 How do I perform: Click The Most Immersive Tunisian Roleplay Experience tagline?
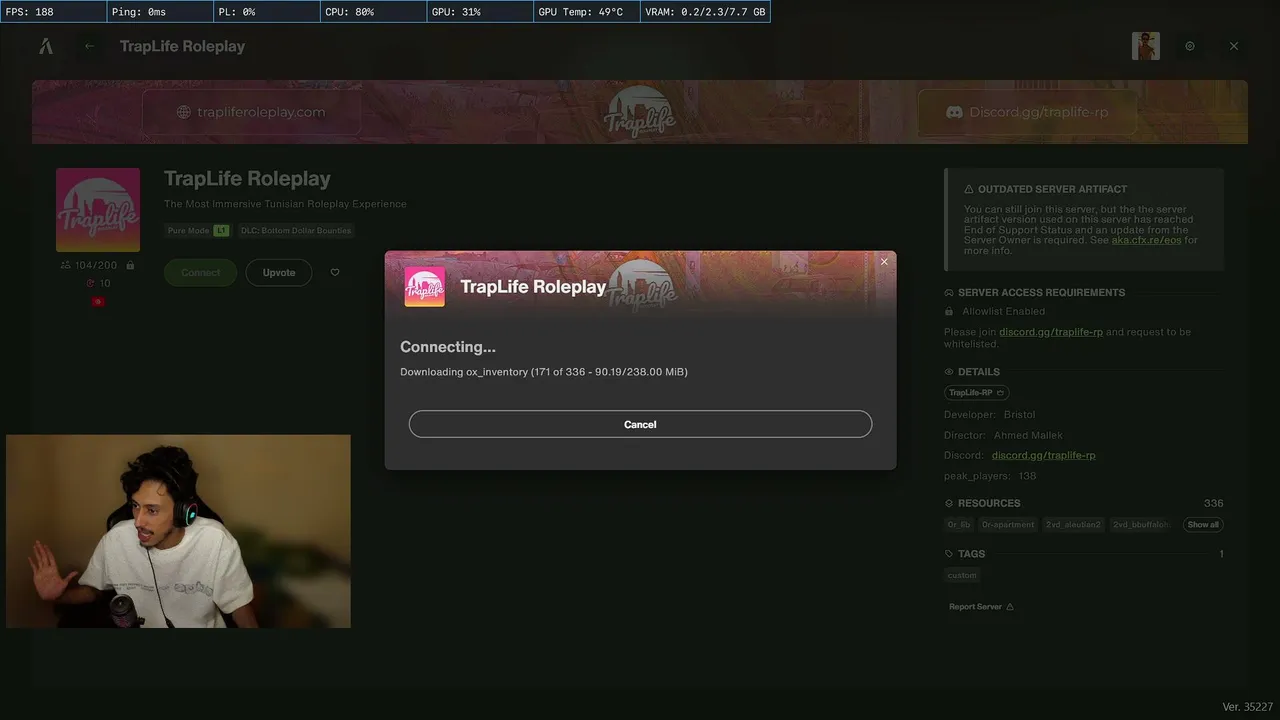coord(285,204)
